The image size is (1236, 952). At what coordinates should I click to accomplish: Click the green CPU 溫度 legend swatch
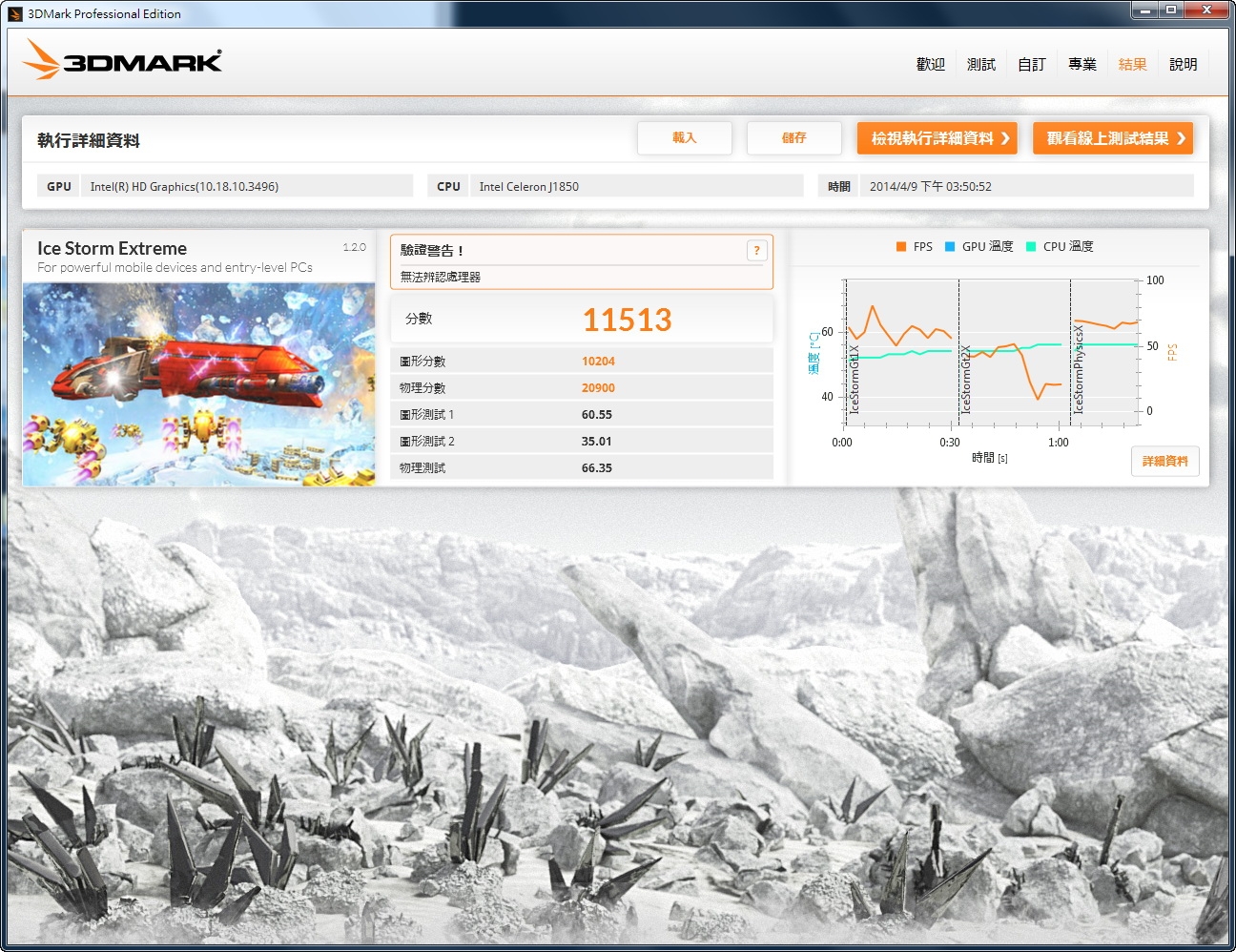click(x=1031, y=246)
